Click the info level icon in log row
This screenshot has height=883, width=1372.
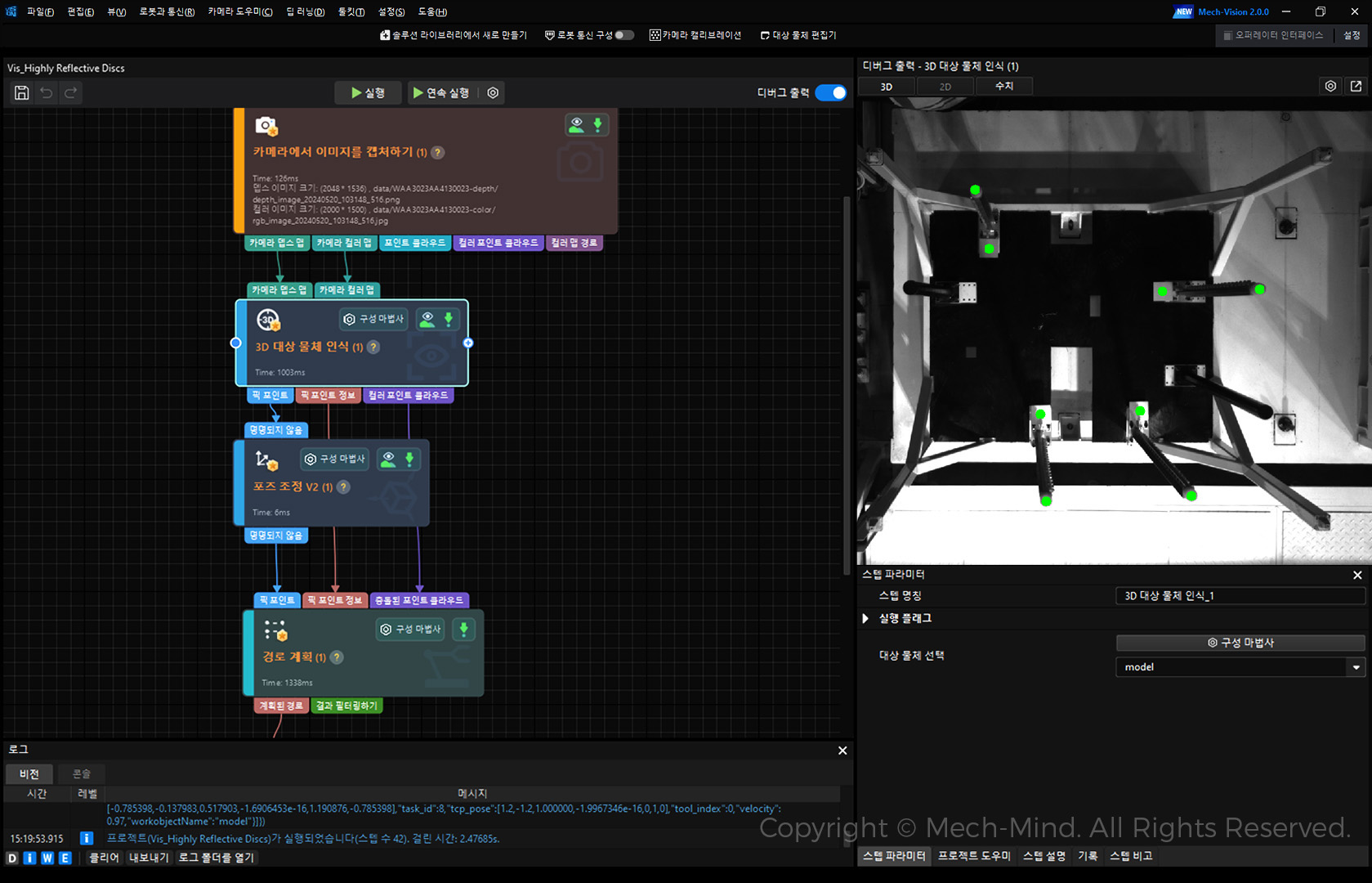coord(86,838)
